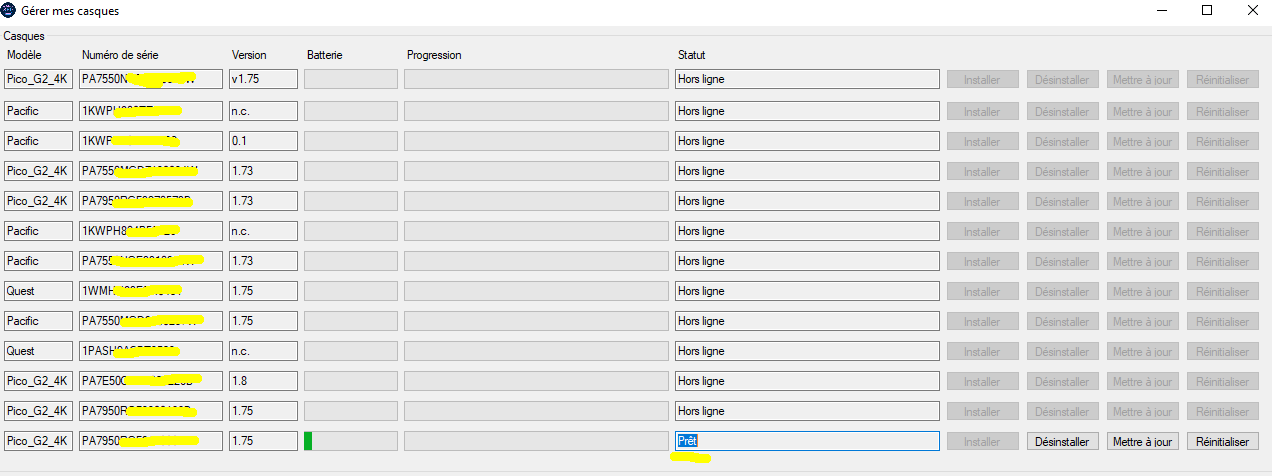Click the progression bar in the Prêt row
This screenshot has height=476, width=1272.
(536, 441)
